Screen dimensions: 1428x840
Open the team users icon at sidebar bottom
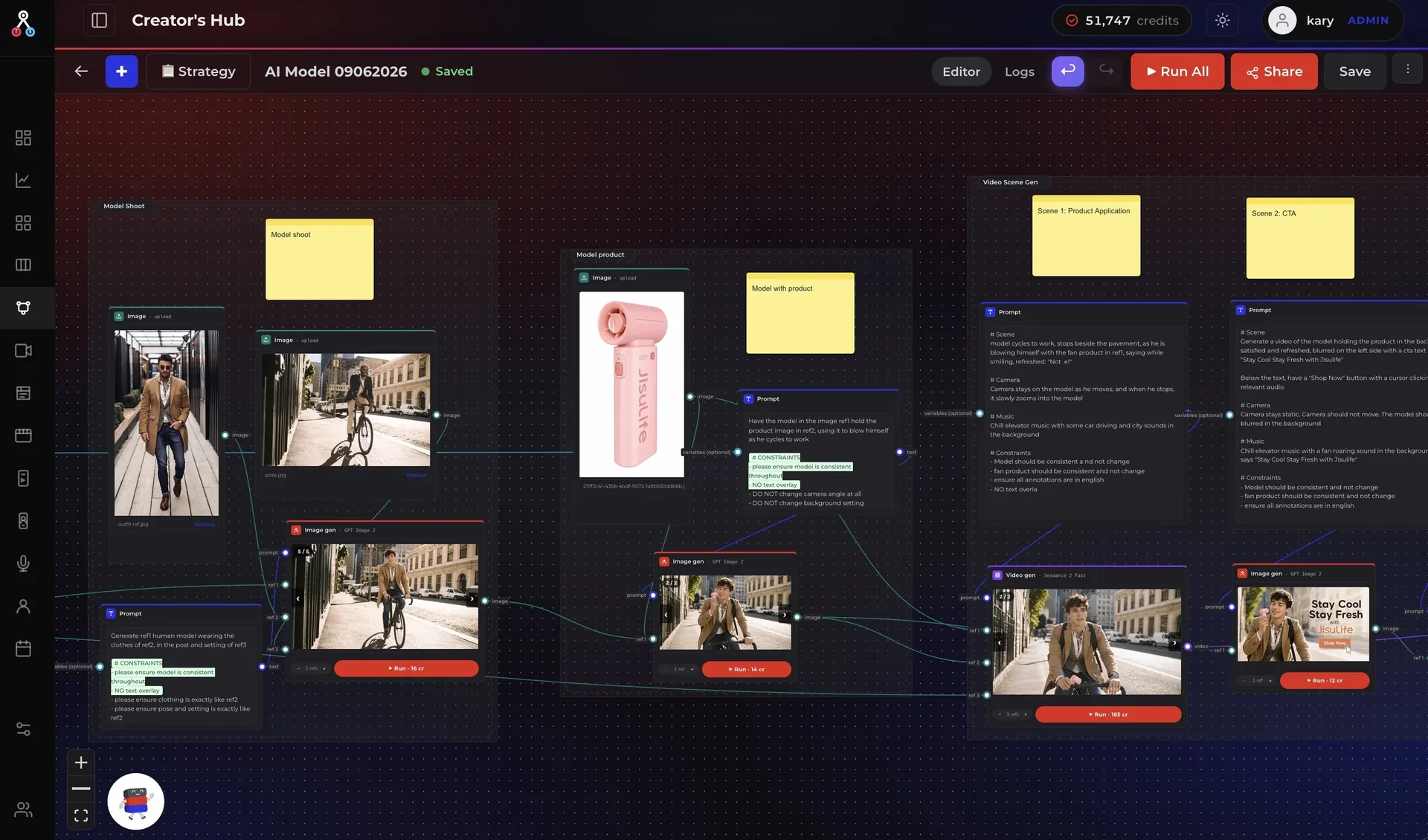tap(23, 810)
